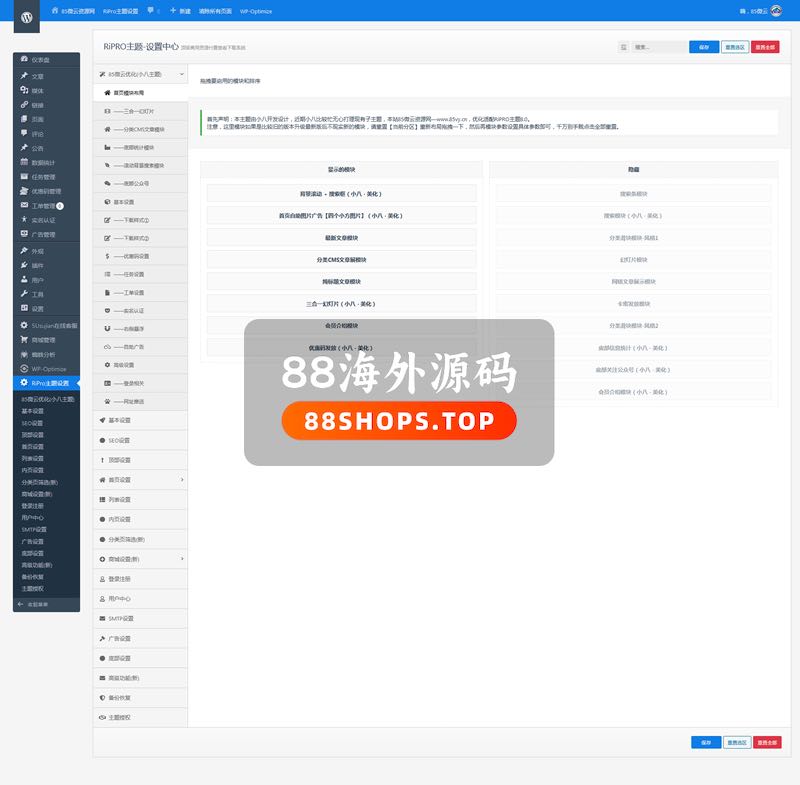Click the WordPress logo icon
The height and width of the screenshot is (785, 800).
(x=27, y=18)
